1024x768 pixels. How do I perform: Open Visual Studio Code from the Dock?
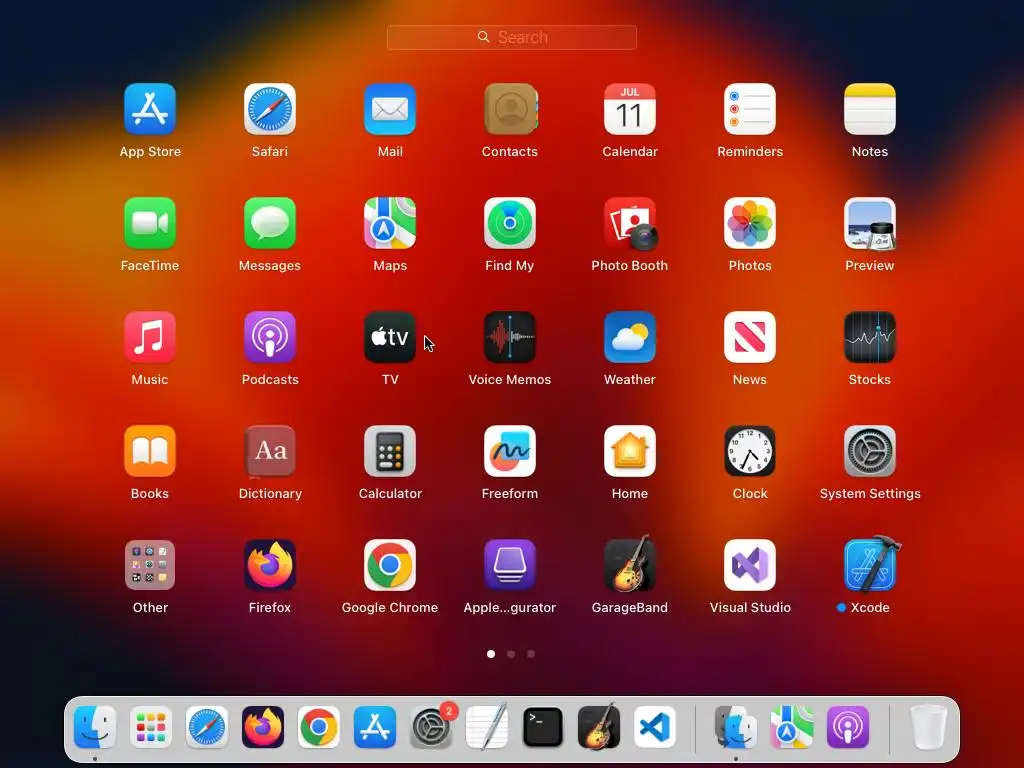coord(655,727)
